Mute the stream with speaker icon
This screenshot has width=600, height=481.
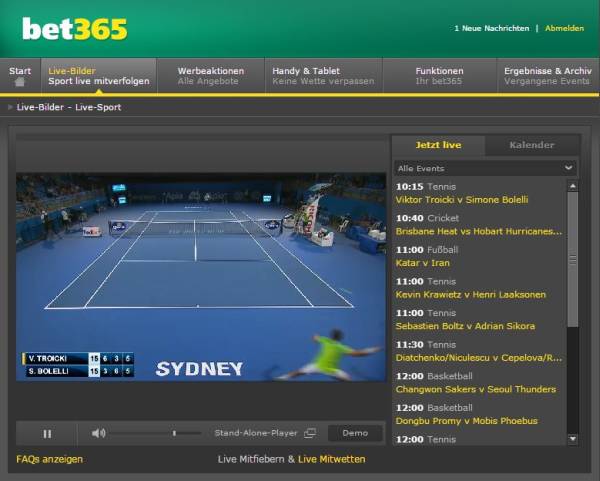coord(98,433)
